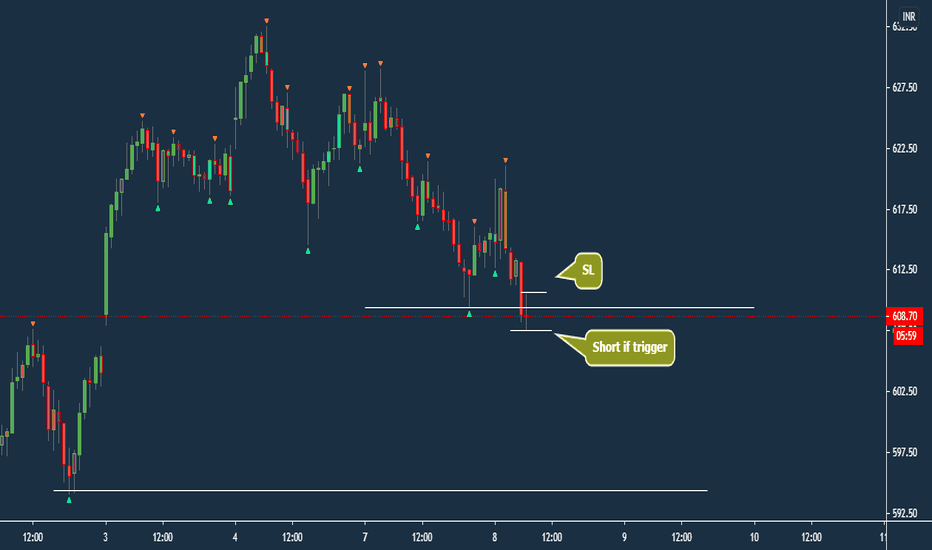Click the 608.70 current price label
Image resolution: width=932 pixels, height=550 pixels.
(x=904, y=316)
